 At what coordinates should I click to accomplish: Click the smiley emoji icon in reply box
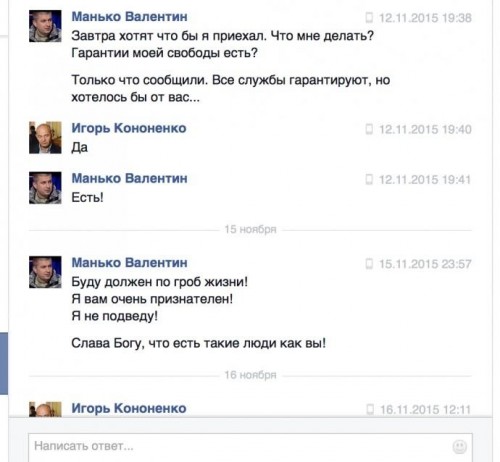coord(460,447)
